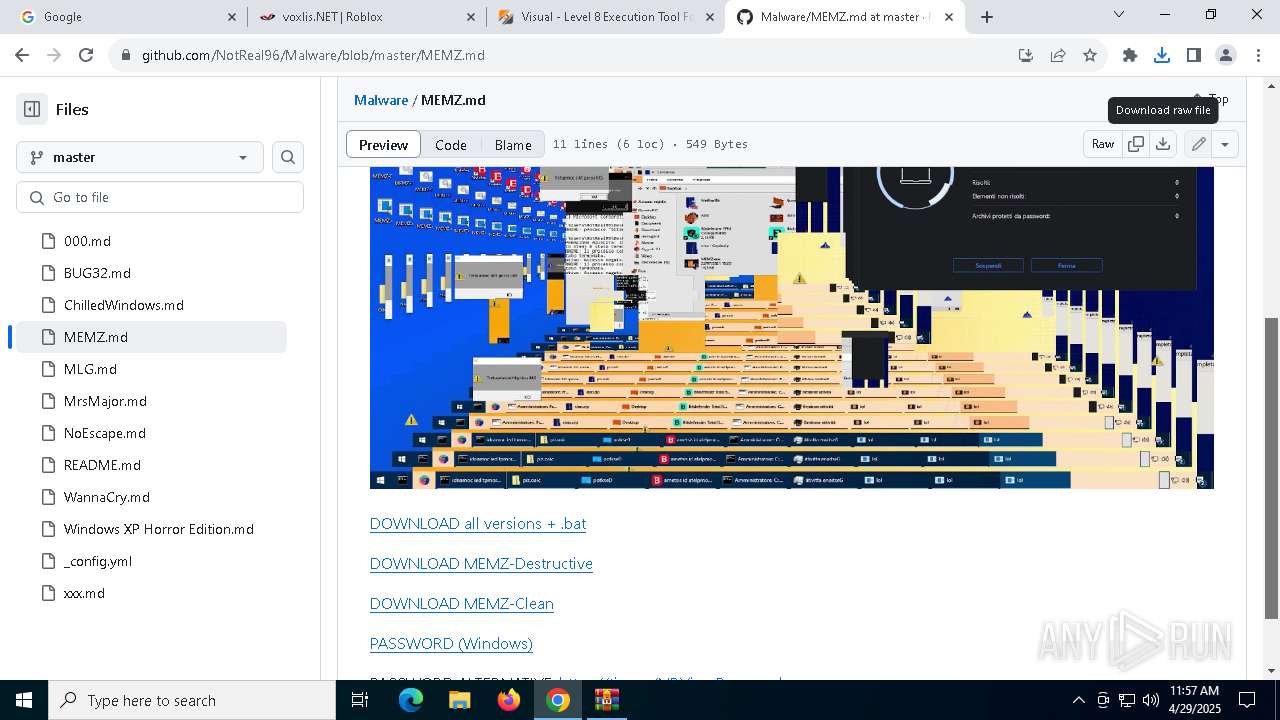Screen dimensions: 1280x720
Task: Open Chrome downloads icon
Action: [x=1162, y=55]
